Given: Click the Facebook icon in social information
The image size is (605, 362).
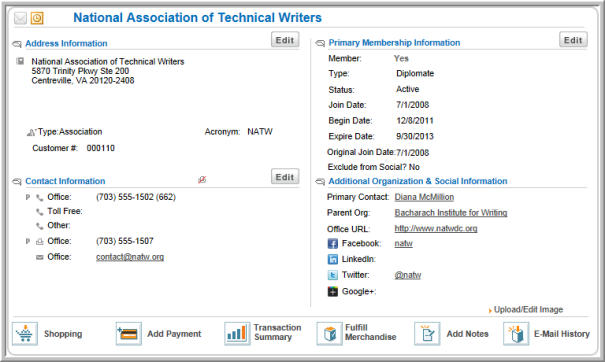Looking at the screenshot, I should 333,244.
